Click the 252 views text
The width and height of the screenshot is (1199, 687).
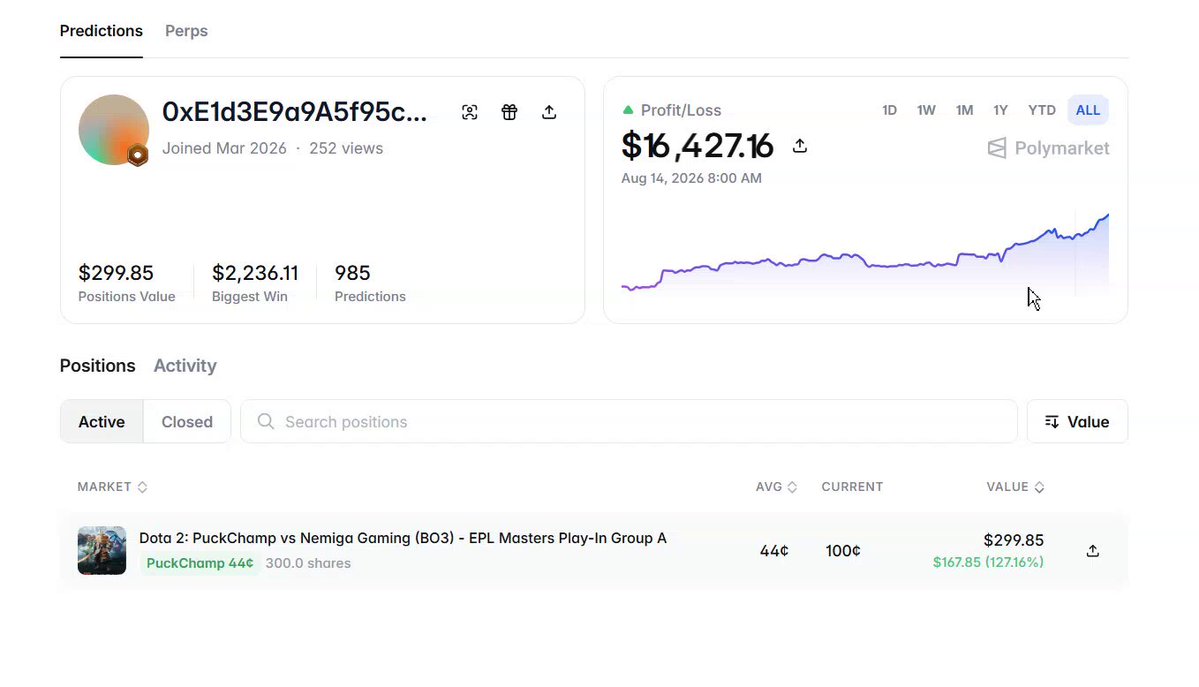tap(346, 148)
